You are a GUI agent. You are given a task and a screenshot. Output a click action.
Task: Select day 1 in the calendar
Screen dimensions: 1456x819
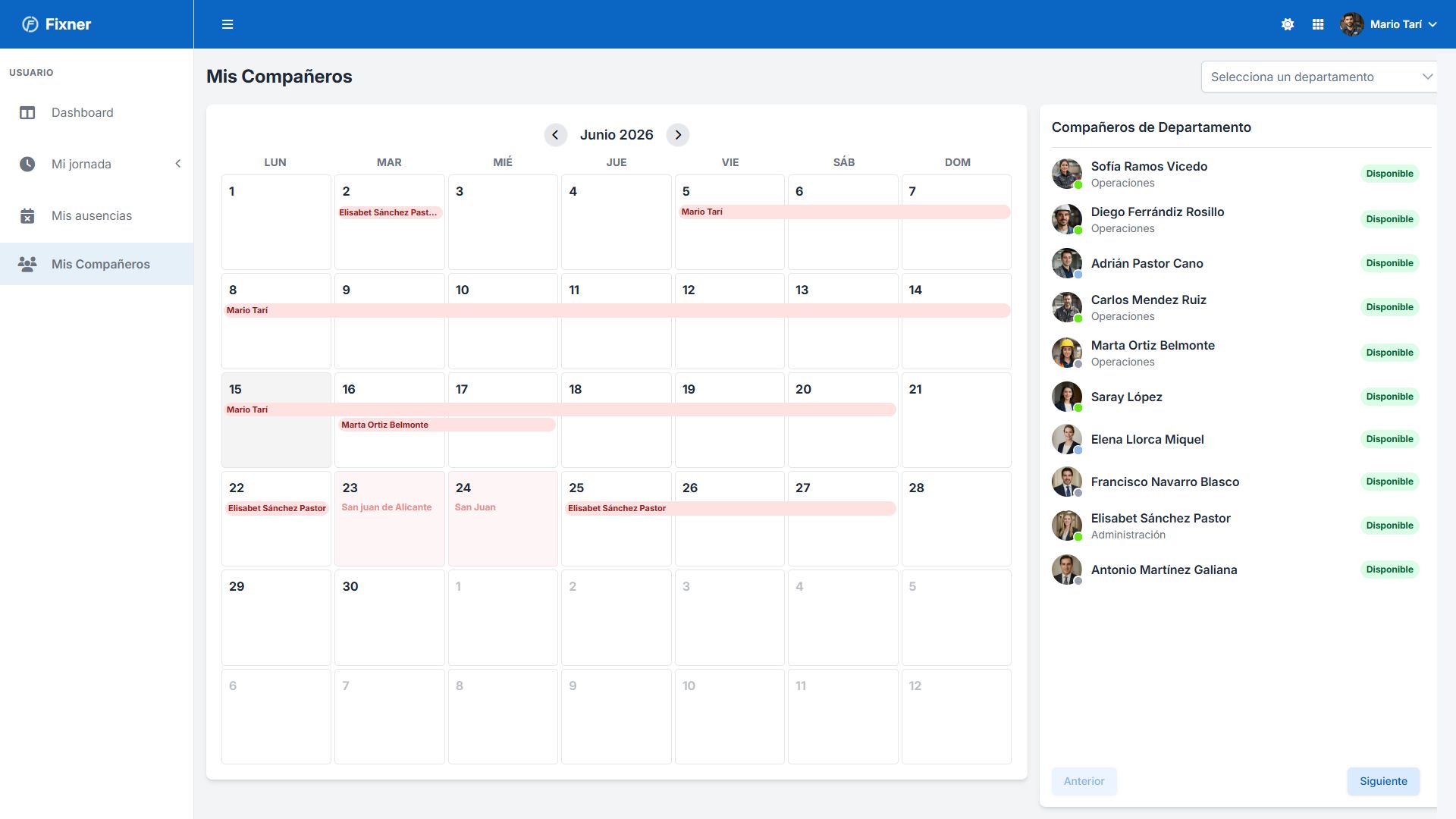click(276, 222)
